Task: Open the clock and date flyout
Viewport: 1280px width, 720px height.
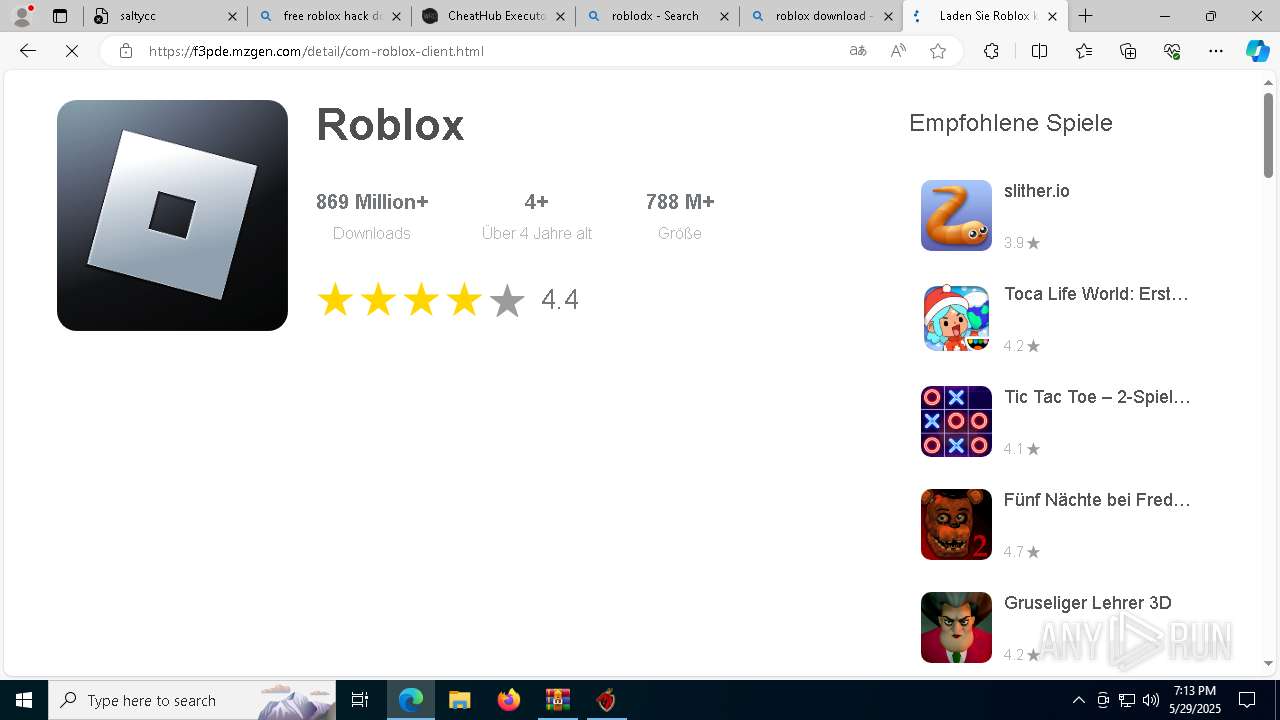Action: [x=1194, y=700]
